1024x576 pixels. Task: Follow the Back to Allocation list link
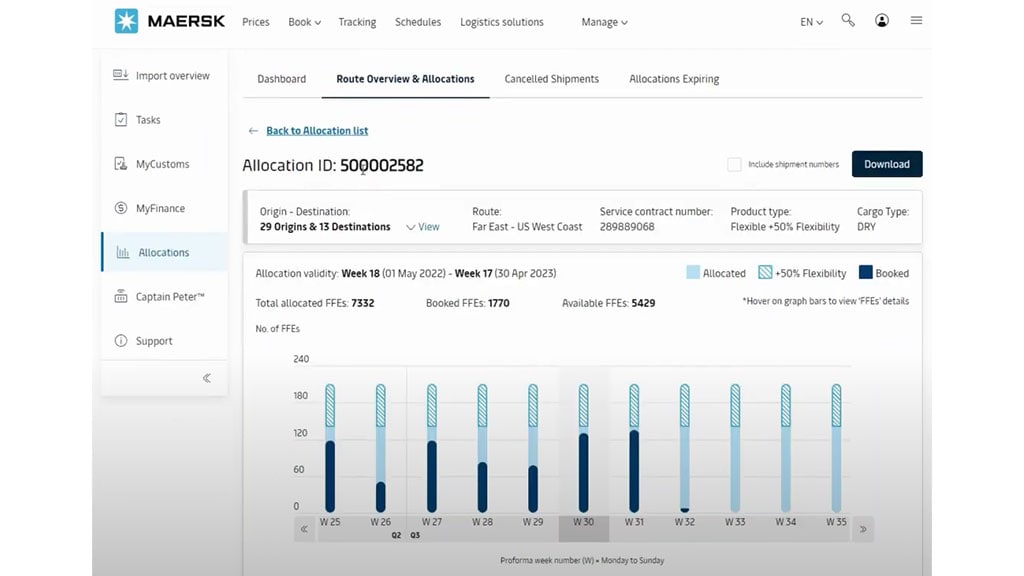(x=316, y=131)
